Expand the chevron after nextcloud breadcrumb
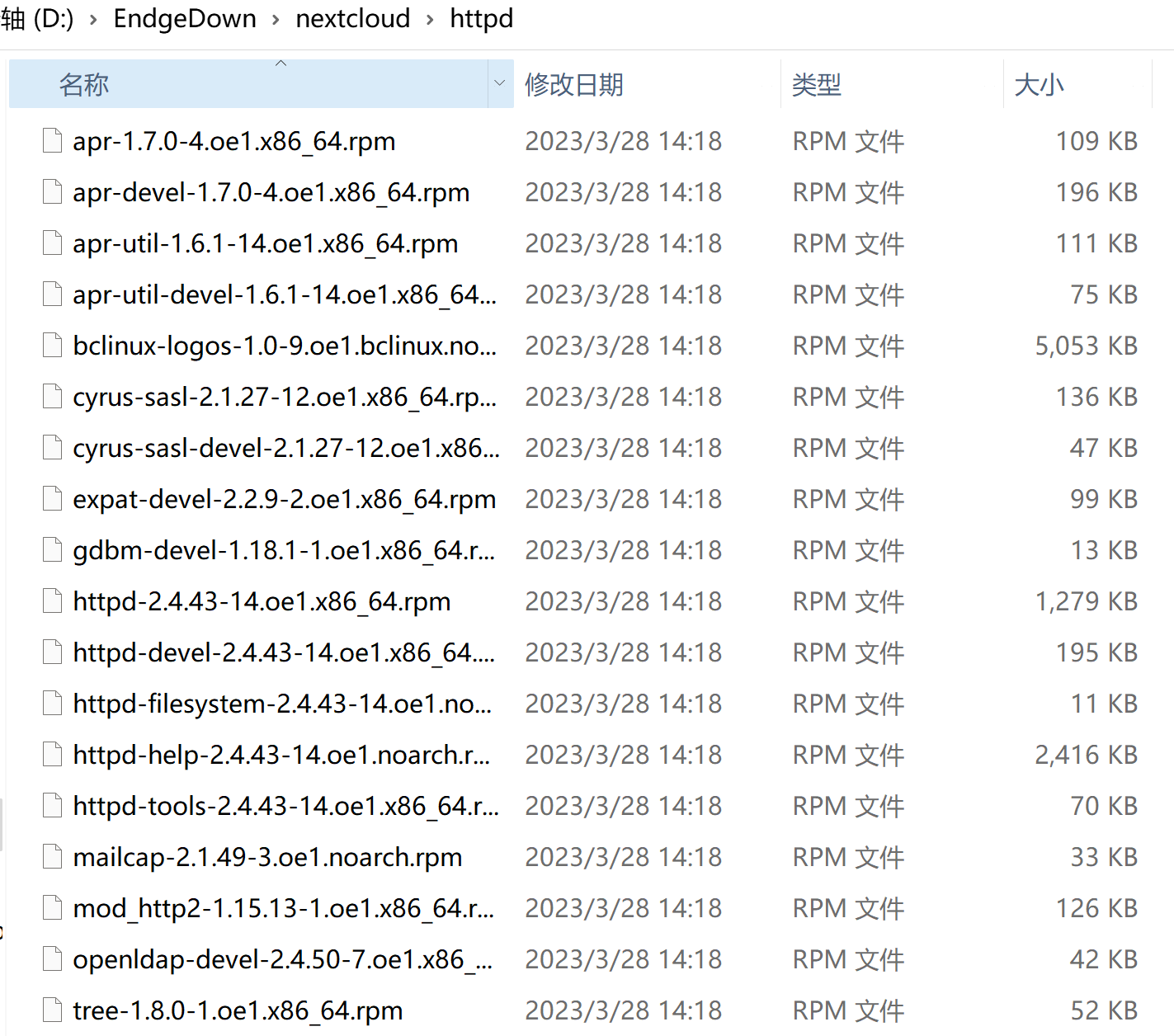 (x=430, y=20)
